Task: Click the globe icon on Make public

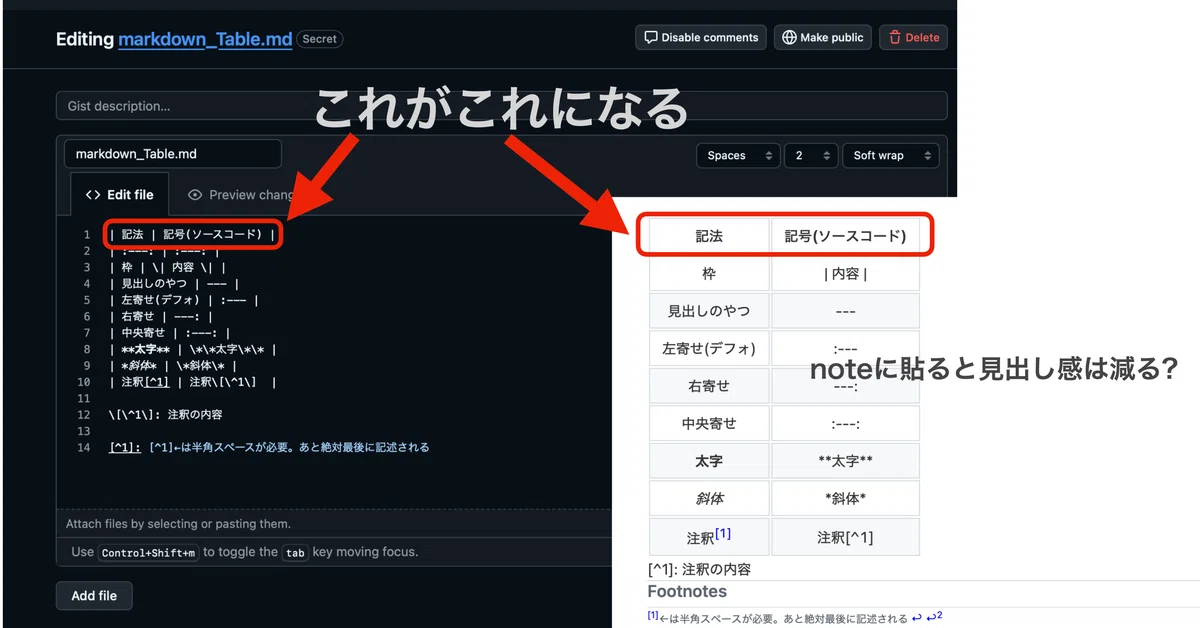Action: 790,38
